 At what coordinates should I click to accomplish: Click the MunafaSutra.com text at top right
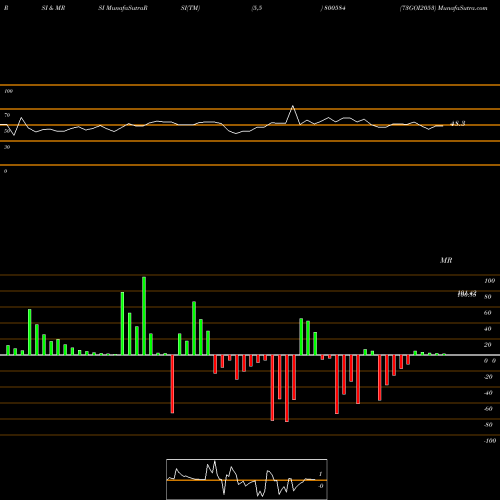[x=463, y=8]
